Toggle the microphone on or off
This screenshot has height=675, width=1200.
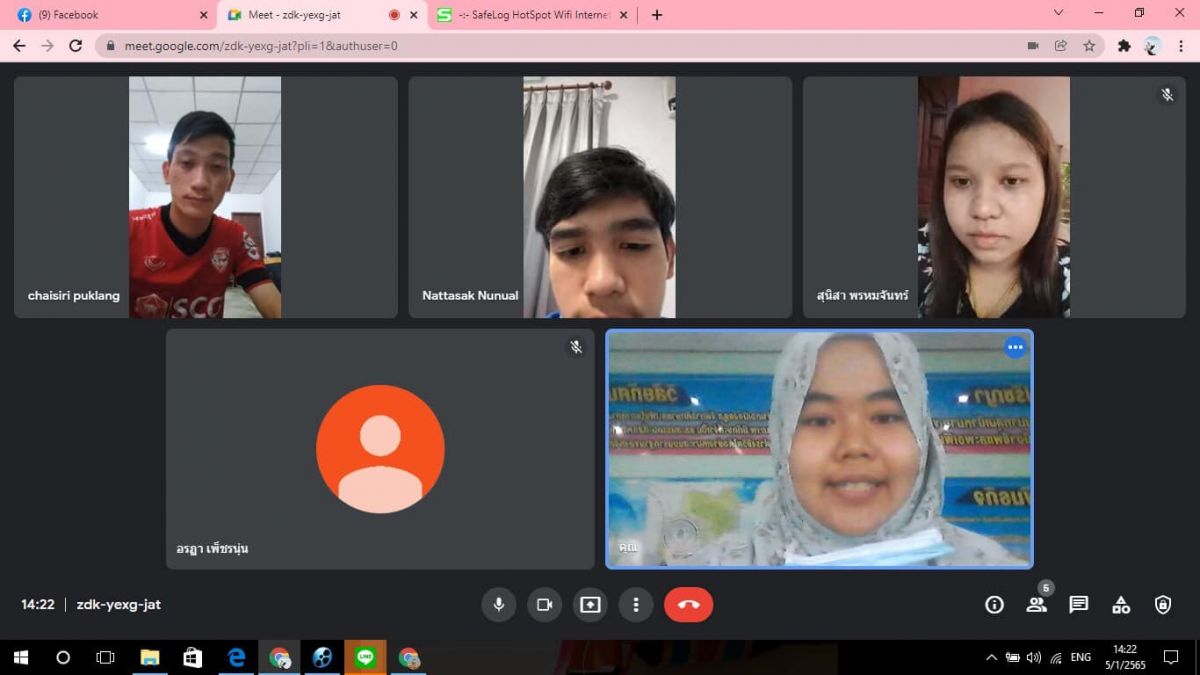(498, 604)
